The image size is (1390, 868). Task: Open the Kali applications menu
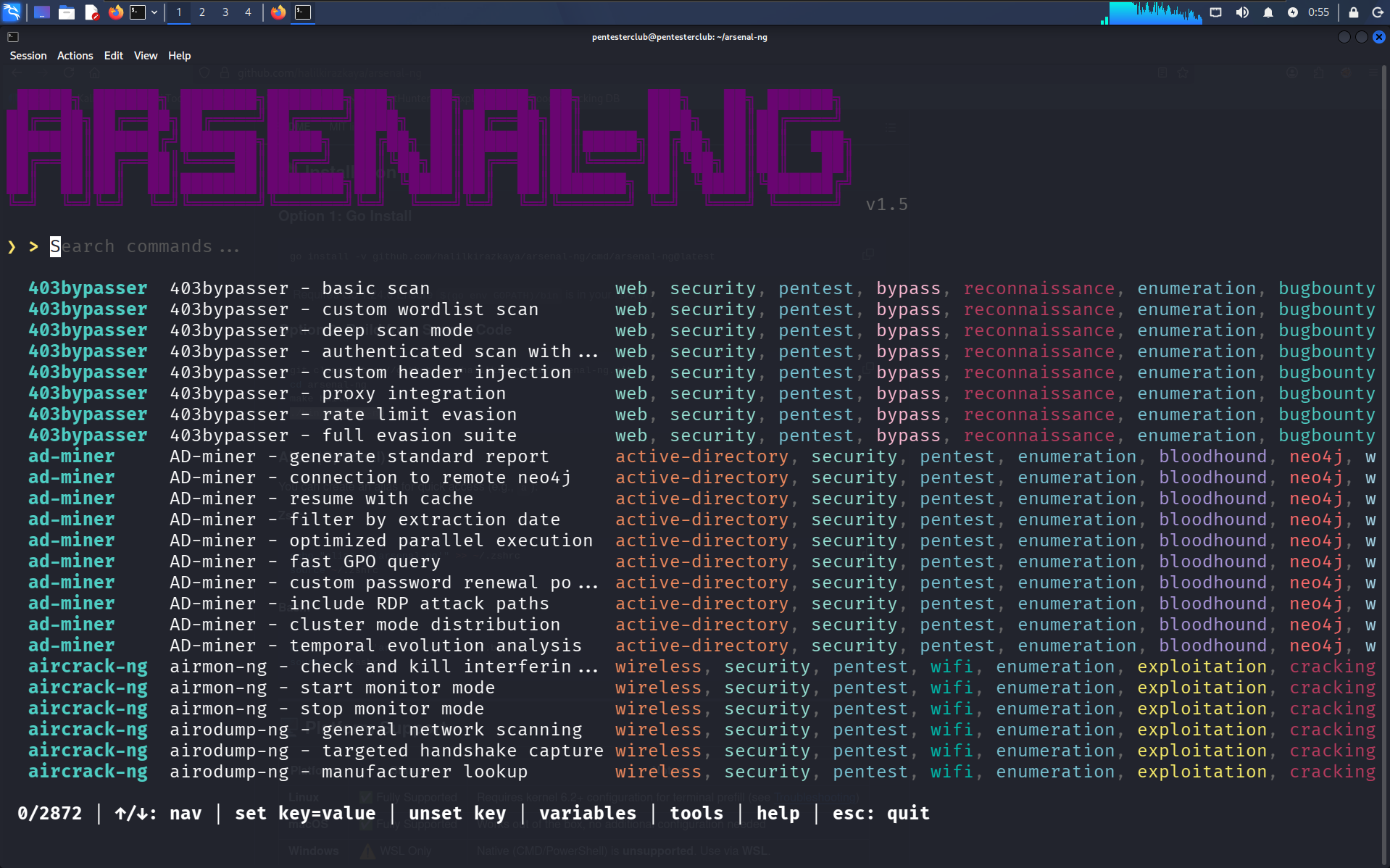point(12,12)
